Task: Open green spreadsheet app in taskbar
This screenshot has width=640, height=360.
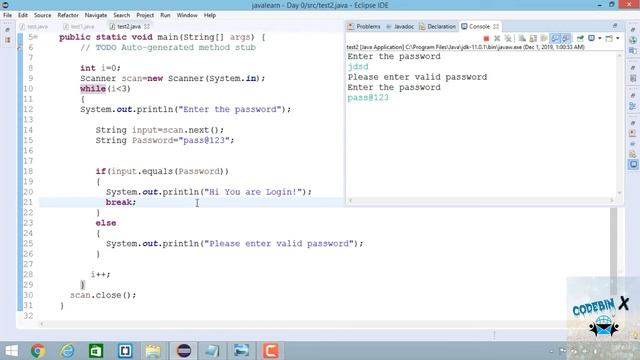Action: [x=96, y=351]
